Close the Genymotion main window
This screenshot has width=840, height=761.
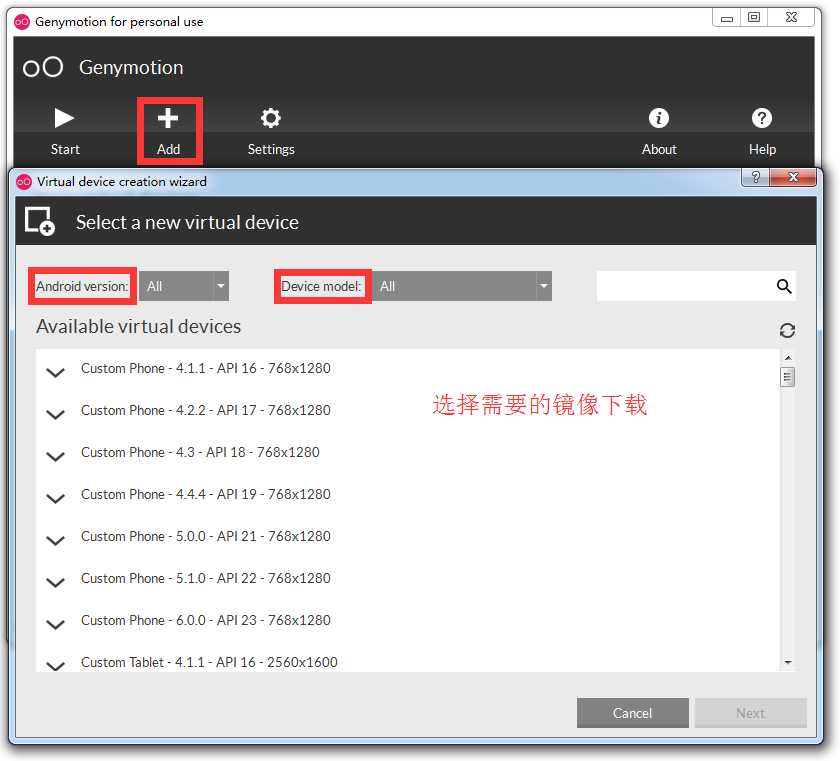(x=791, y=18)
